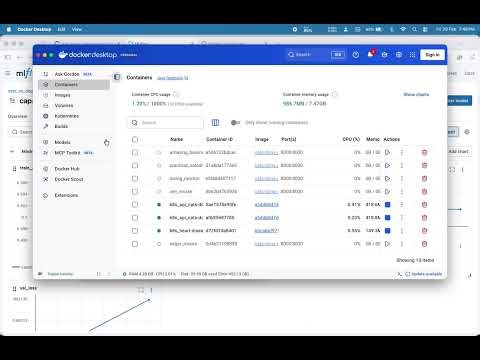The height and width of the screenshot is (360, 480).
Task: Open Docker Hub in the sidebar
Action: point(67,169)
